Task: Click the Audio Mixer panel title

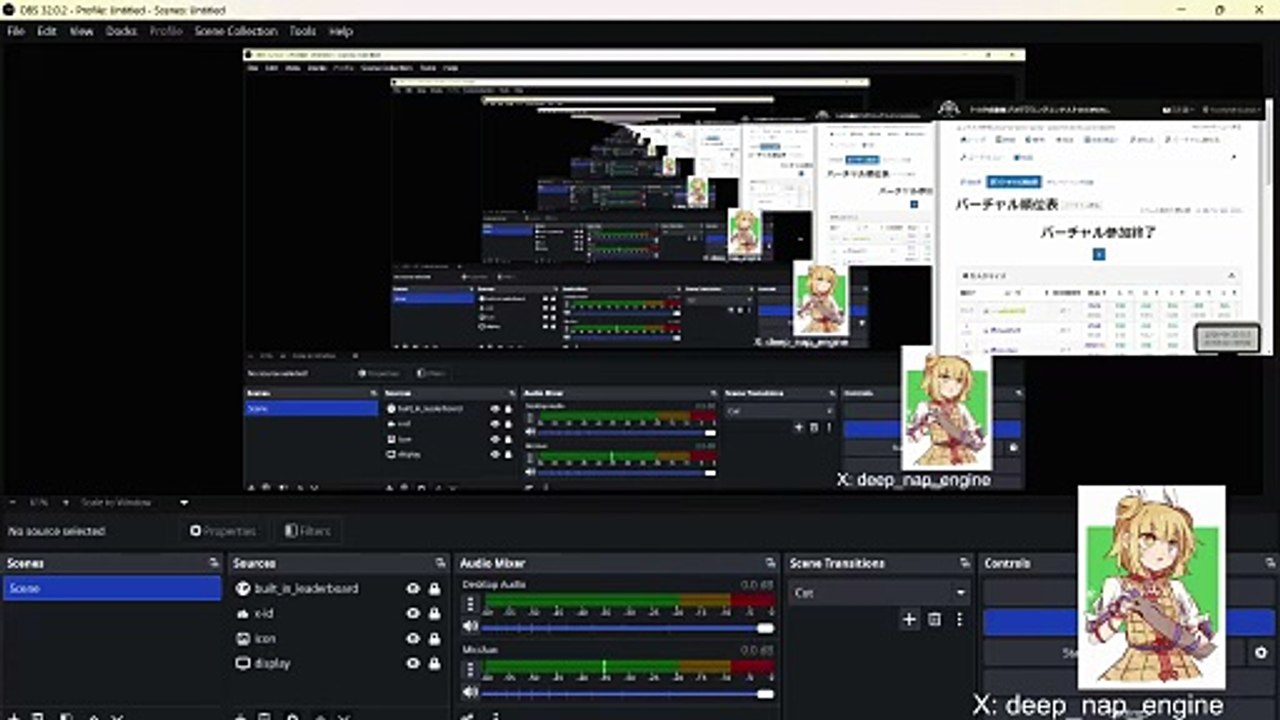Action: (493, 563)
